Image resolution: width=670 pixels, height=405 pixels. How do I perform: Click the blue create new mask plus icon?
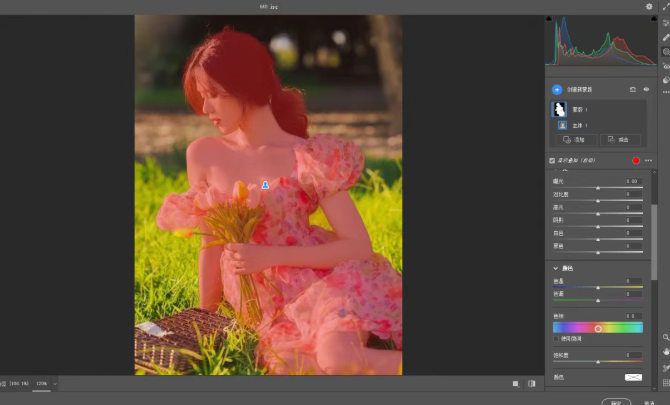pyautogui.click(x=557, y=89)
